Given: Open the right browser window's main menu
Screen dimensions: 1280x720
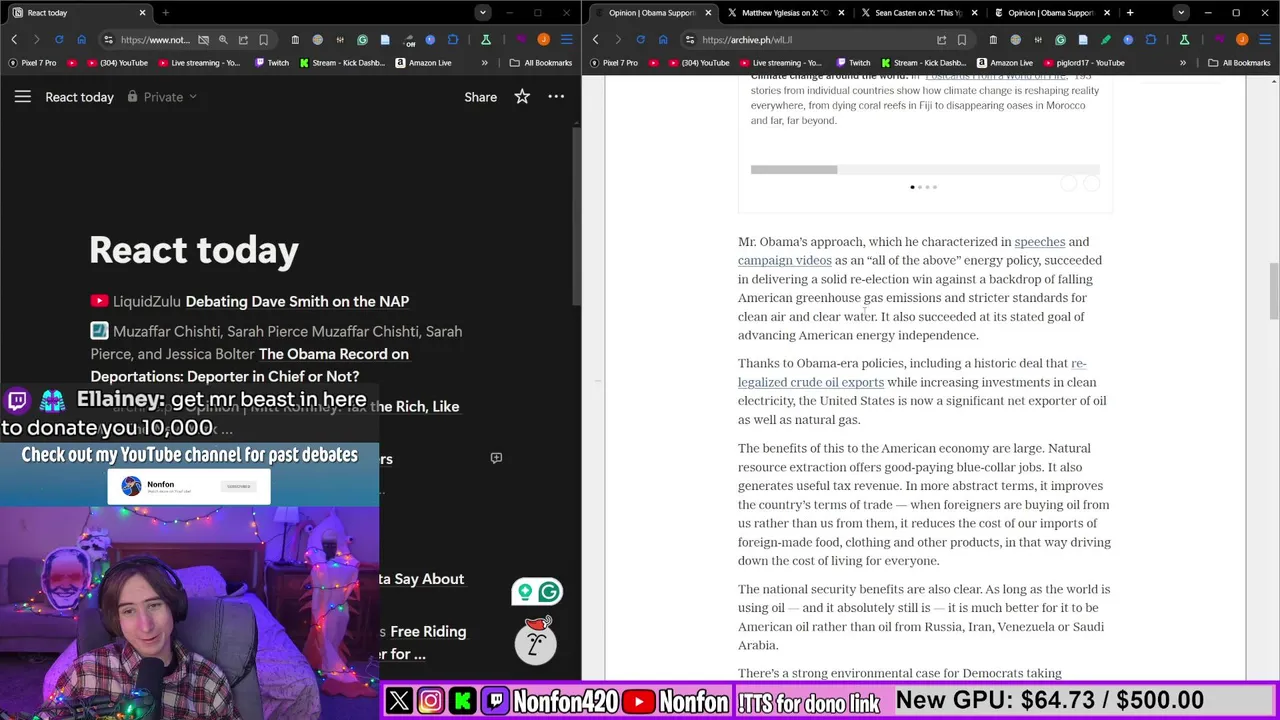Looking at the screenshot, I should pyautogui.click(x=1264, y=40).
